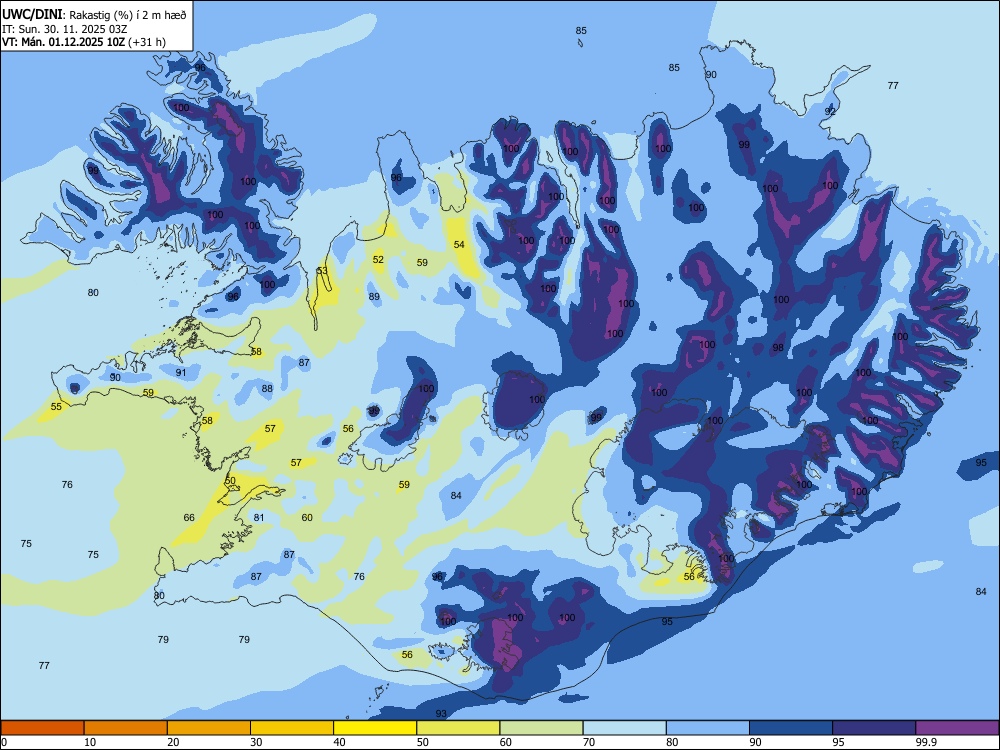Click the '81' humidity value on map

tap(258, 517)
